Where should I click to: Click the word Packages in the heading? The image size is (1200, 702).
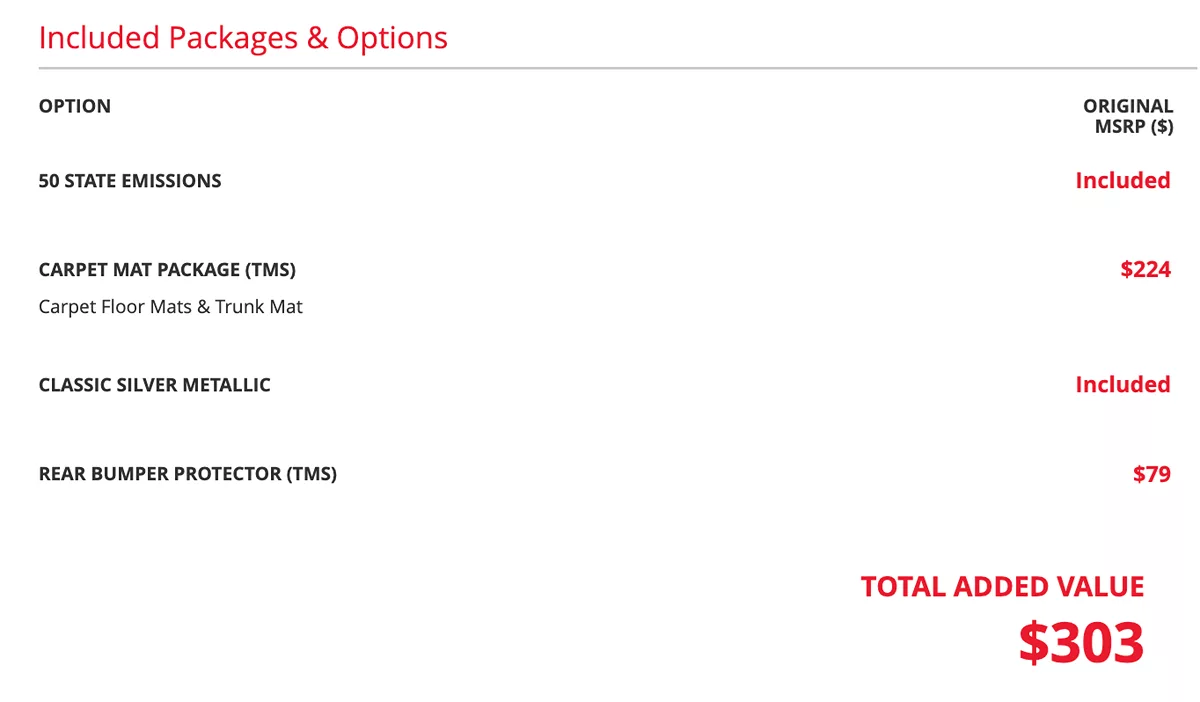[x=233, y=38]
